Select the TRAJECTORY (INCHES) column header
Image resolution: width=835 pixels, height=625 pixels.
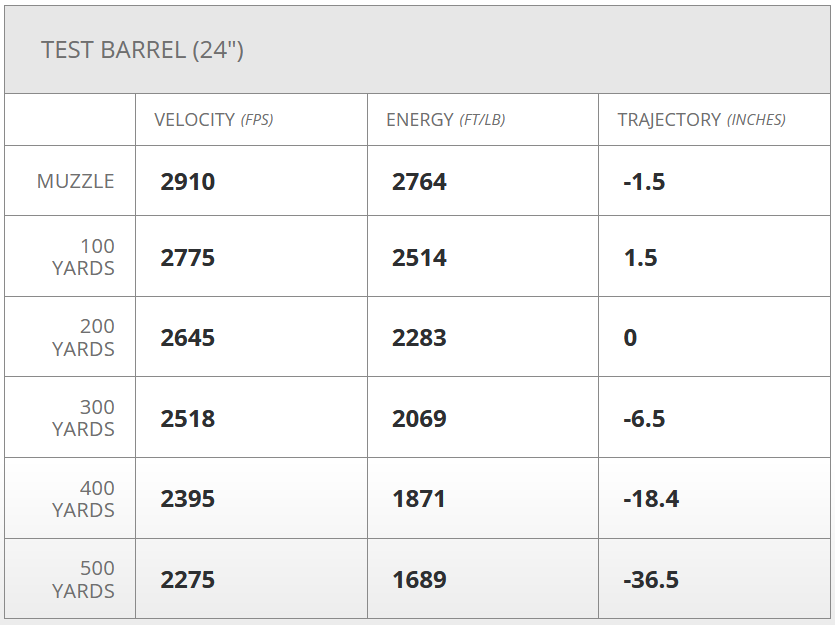pyautogui.click(x=701, y=120)
